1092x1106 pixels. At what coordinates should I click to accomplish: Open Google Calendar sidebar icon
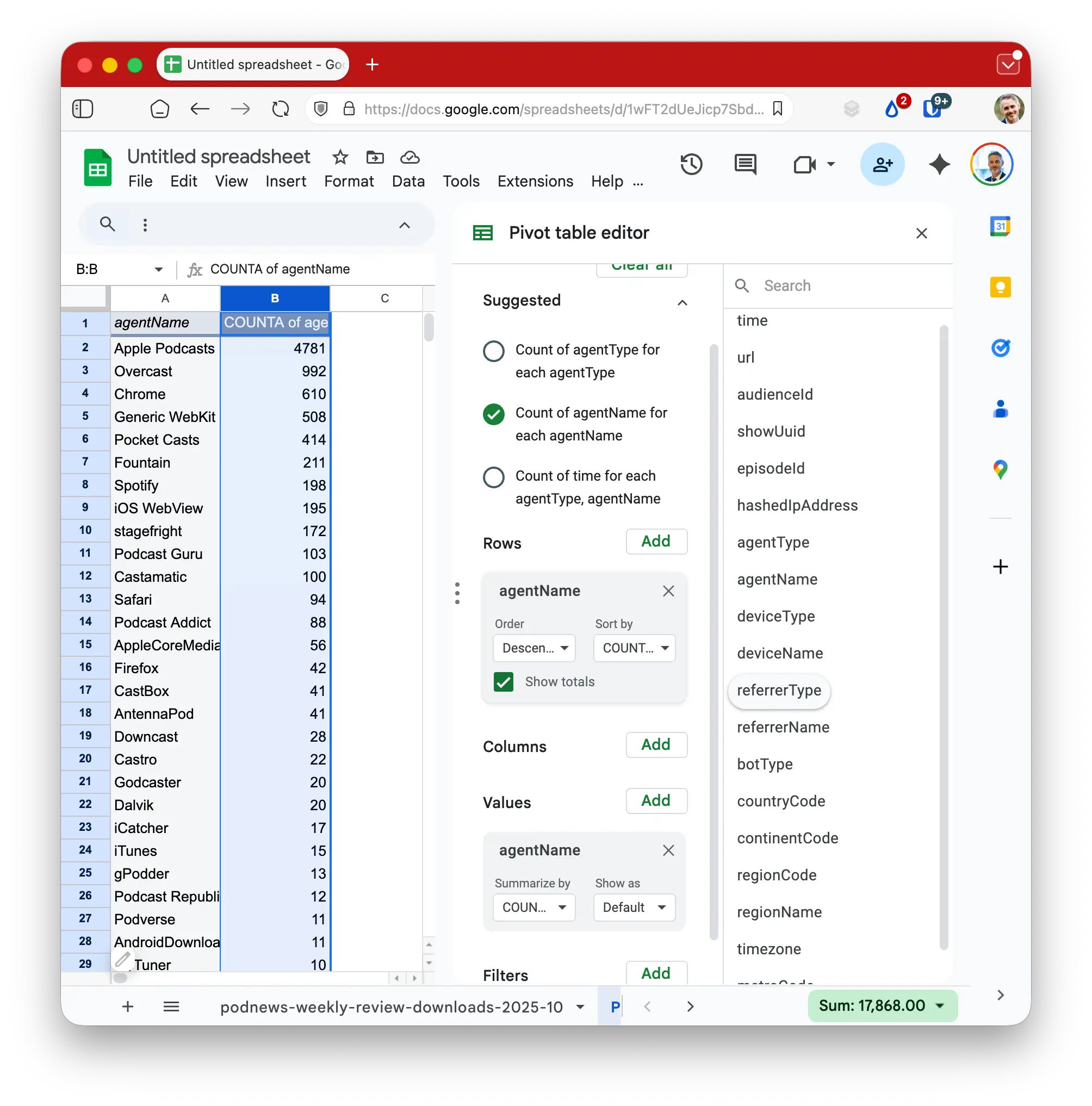(x=1000, y=227)
